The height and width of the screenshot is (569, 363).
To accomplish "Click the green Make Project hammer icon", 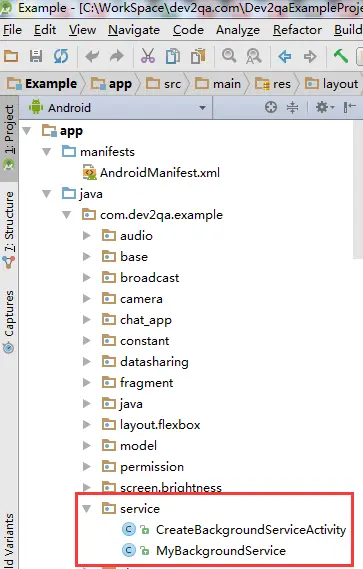I will 340,56.
